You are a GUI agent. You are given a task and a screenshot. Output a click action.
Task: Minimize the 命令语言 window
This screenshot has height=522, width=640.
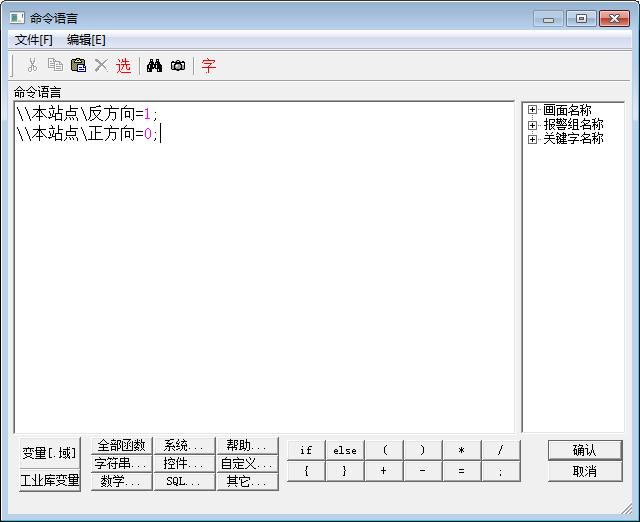548,18
